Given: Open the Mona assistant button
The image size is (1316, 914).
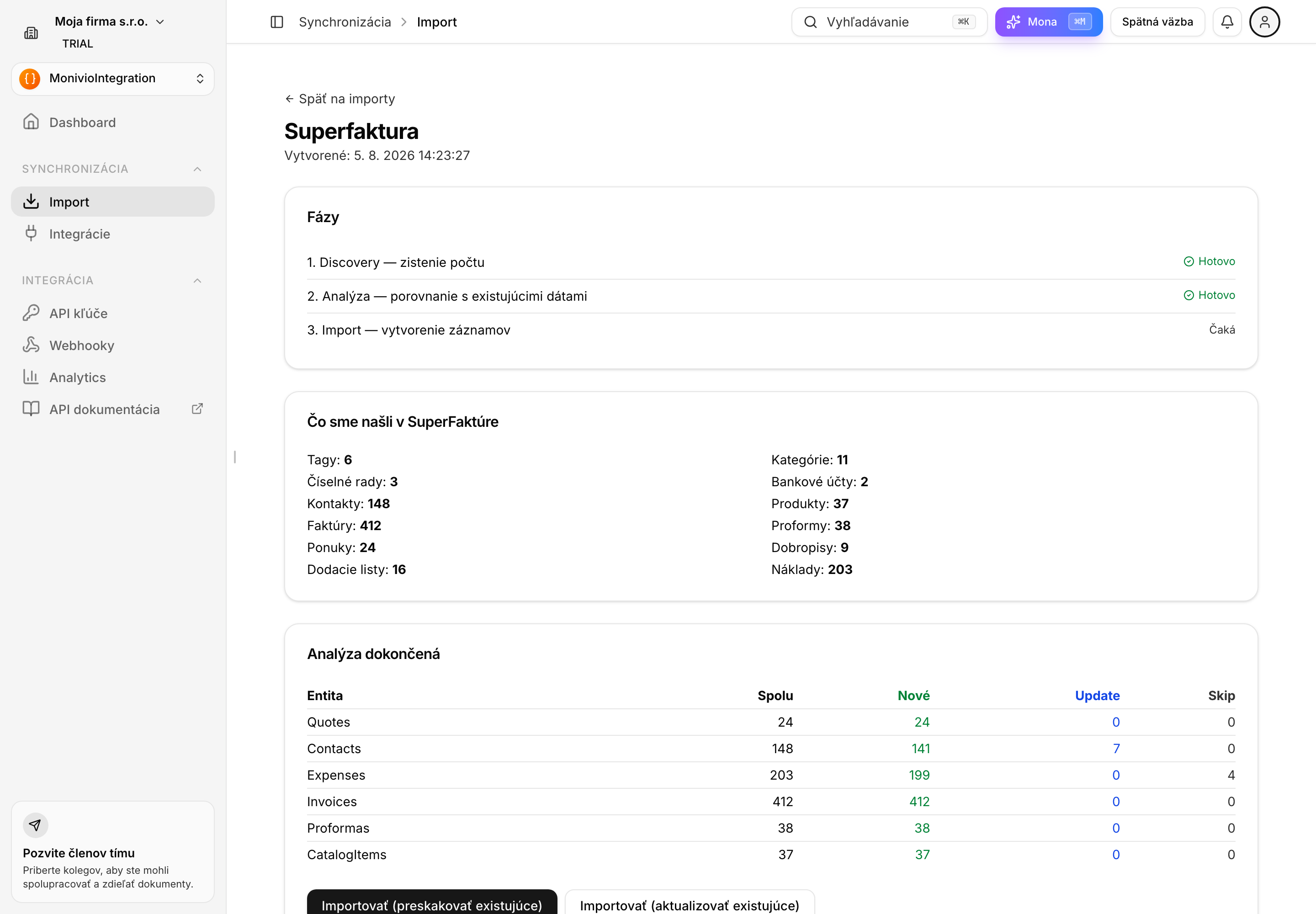Looking at the screenshot, I should coord(1049,22).
